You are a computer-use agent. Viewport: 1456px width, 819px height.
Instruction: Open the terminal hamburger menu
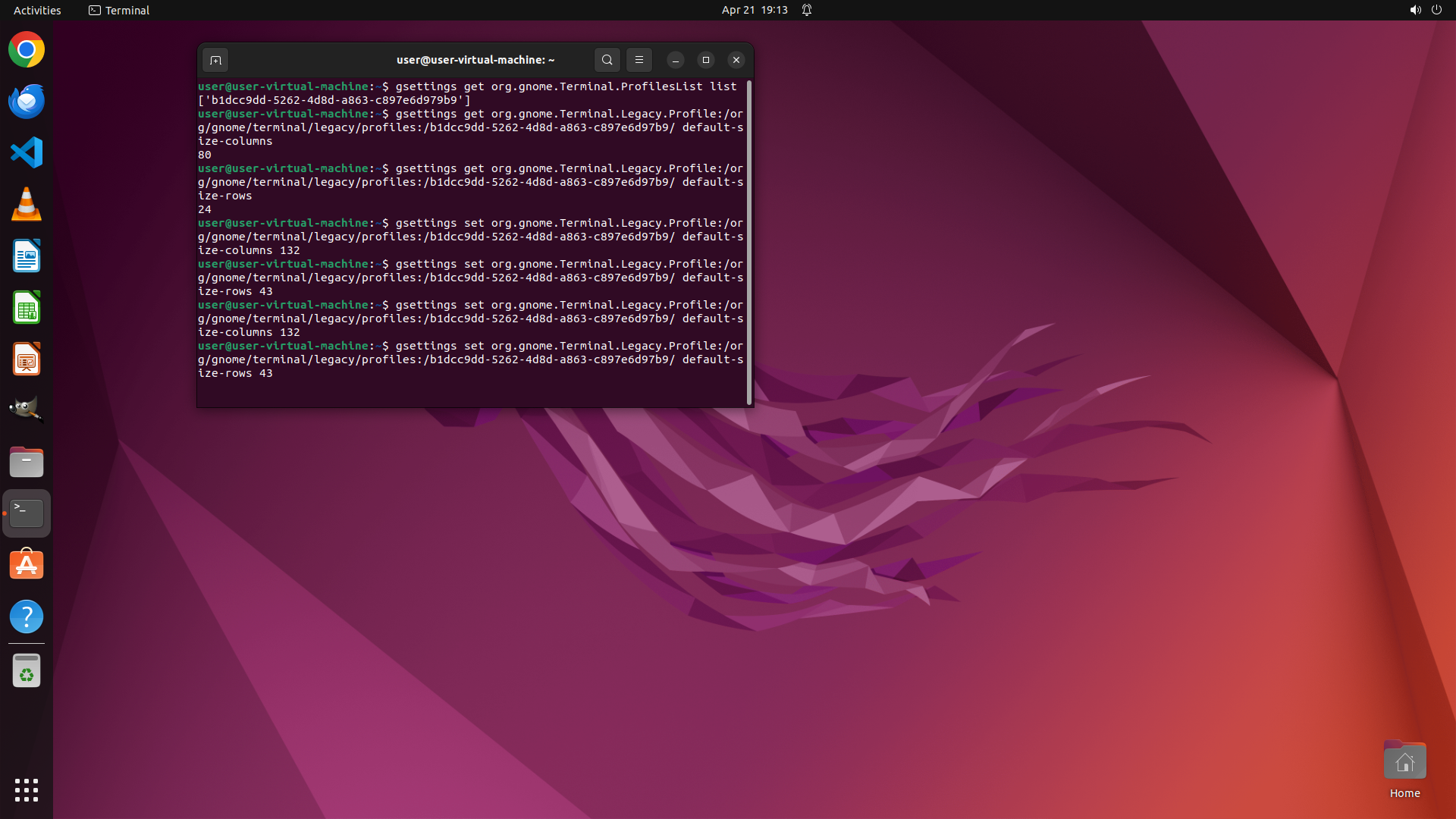639,60
